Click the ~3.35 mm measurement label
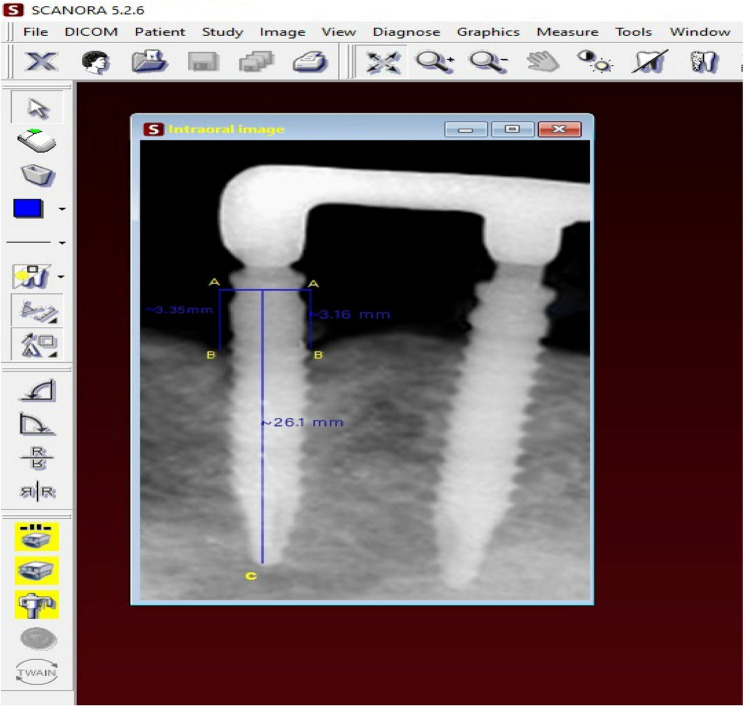This screenshot has height=706, width=744. coord(179,310)
